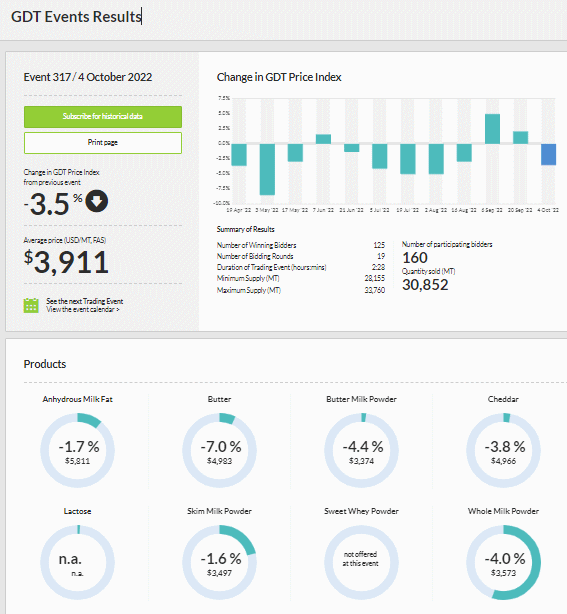Click the Subscribe for historical data button

coord(103,117)
